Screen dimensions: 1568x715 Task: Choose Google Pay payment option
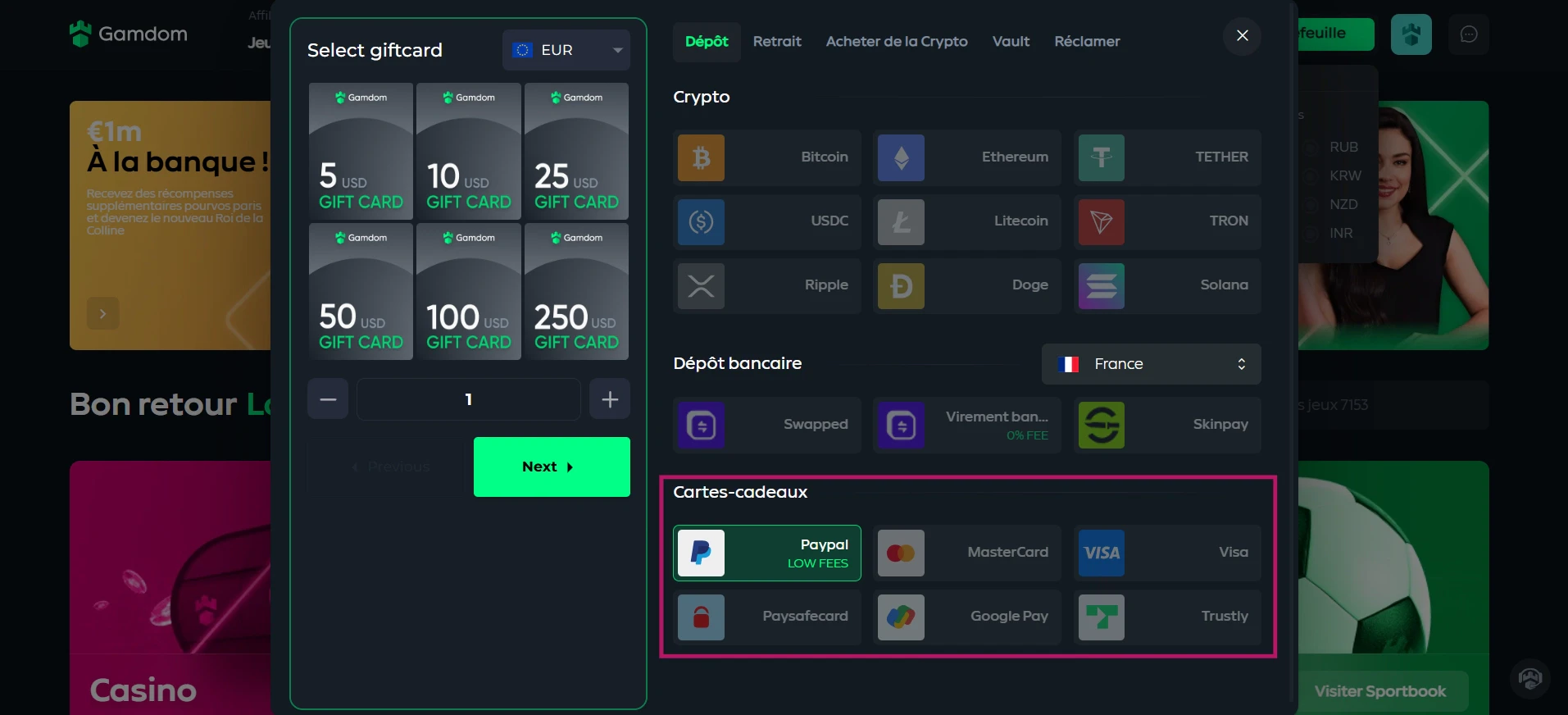[x=967, y=617]
